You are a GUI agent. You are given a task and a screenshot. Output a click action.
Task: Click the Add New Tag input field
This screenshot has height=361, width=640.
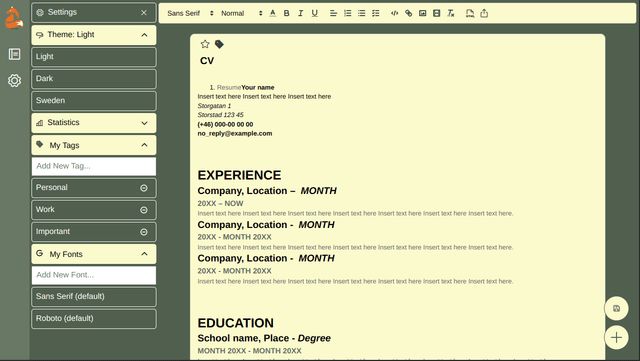tap(94, 166)
